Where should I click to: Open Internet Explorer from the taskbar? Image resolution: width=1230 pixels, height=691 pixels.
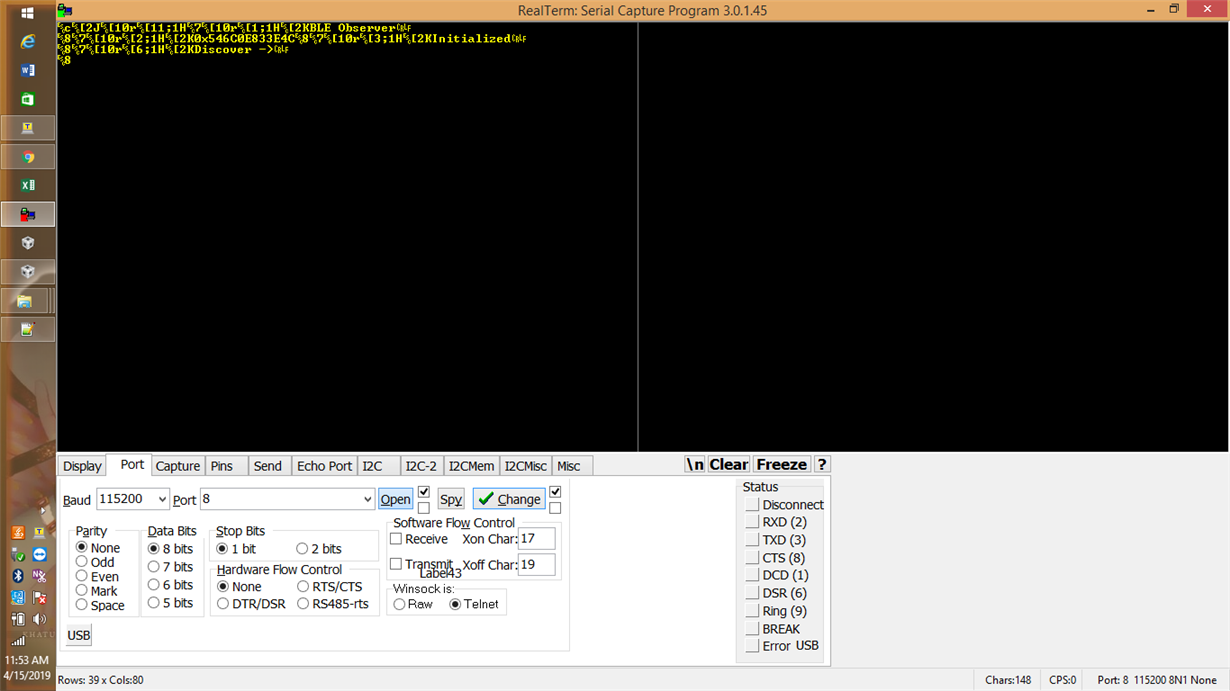click(28, 41)
